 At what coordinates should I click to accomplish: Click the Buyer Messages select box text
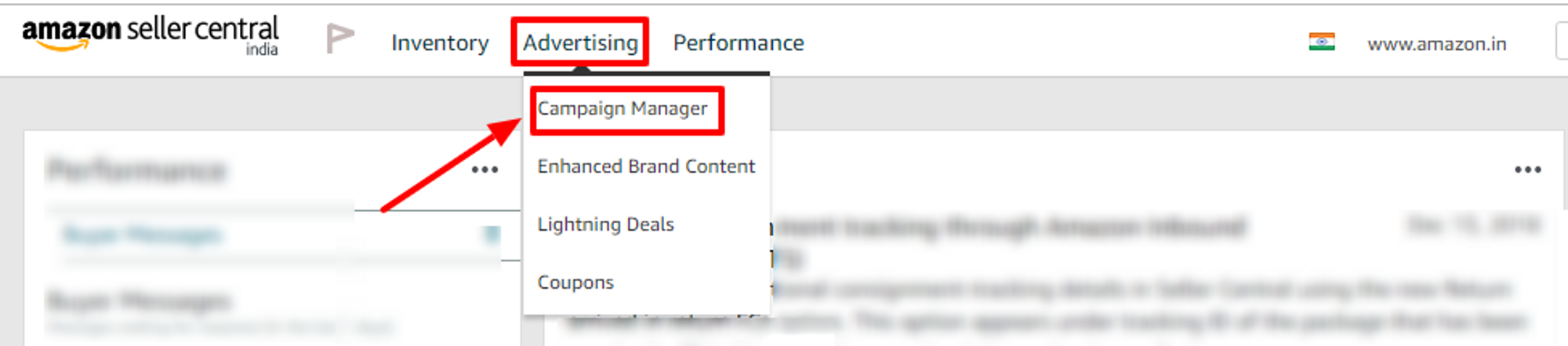click(142, 235)
